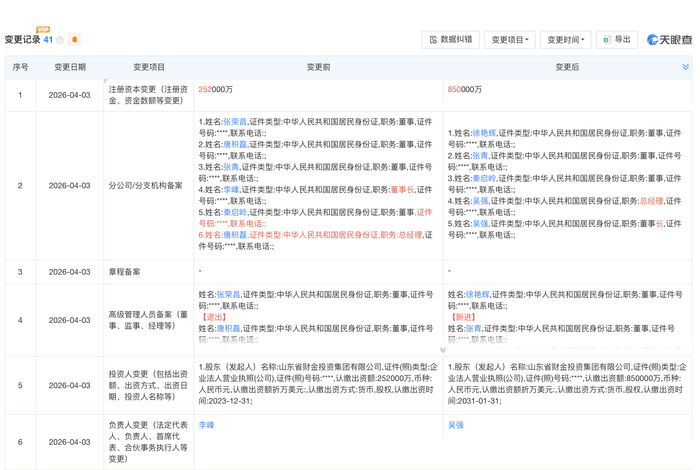
Task: Click the 变更日期 column header
Action: (x=70, y=67)
